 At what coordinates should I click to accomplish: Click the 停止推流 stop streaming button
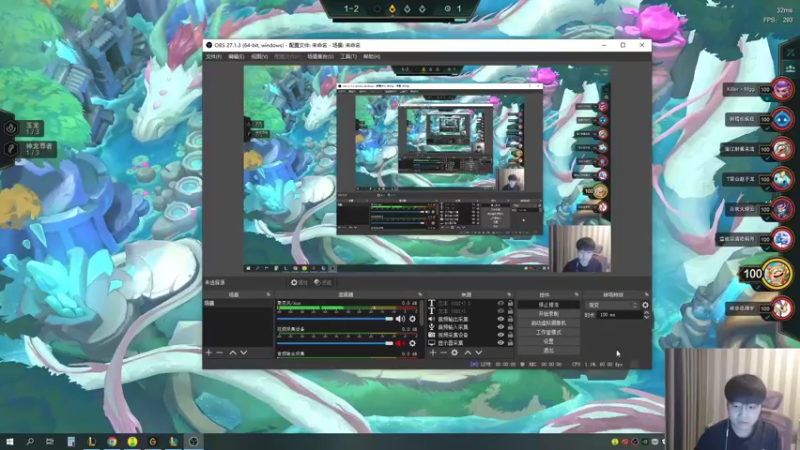coord(548,305)
